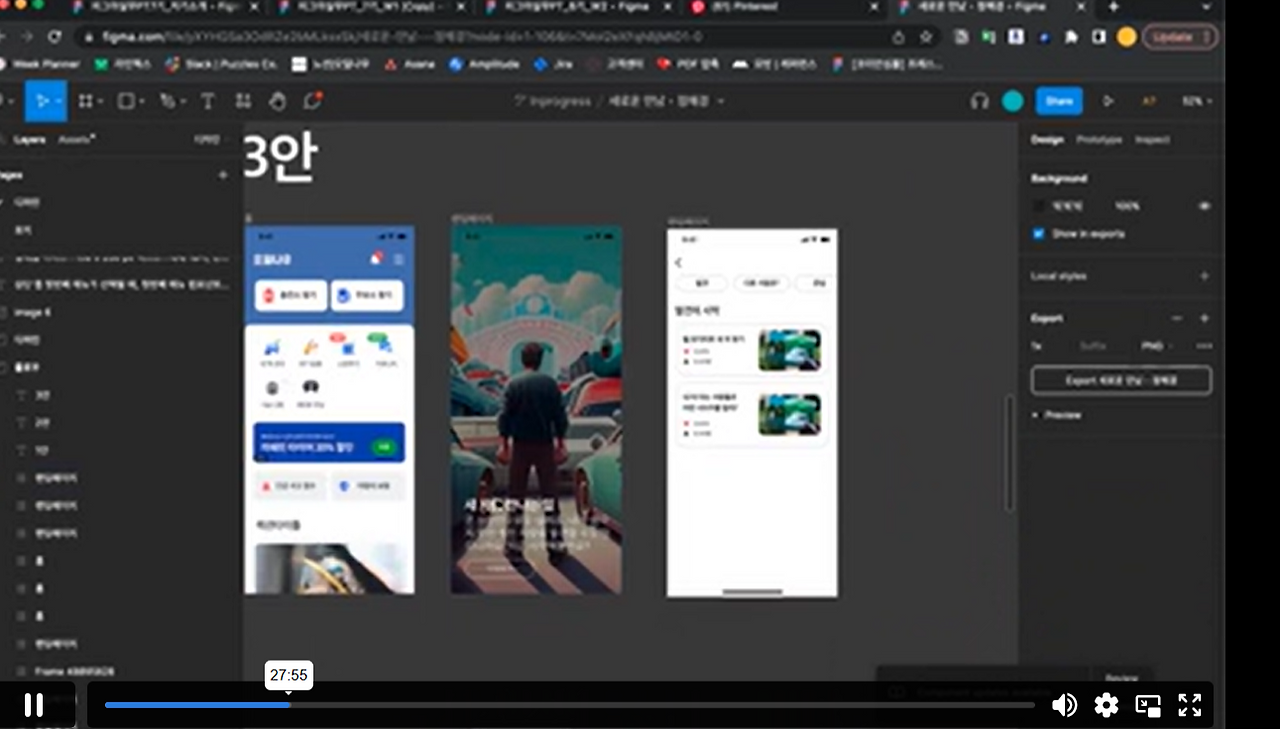The width and height of the screenshot is (1280, 729).
Task: Click the headphones audio icon near Share
Action: click(x=980, y=101)
